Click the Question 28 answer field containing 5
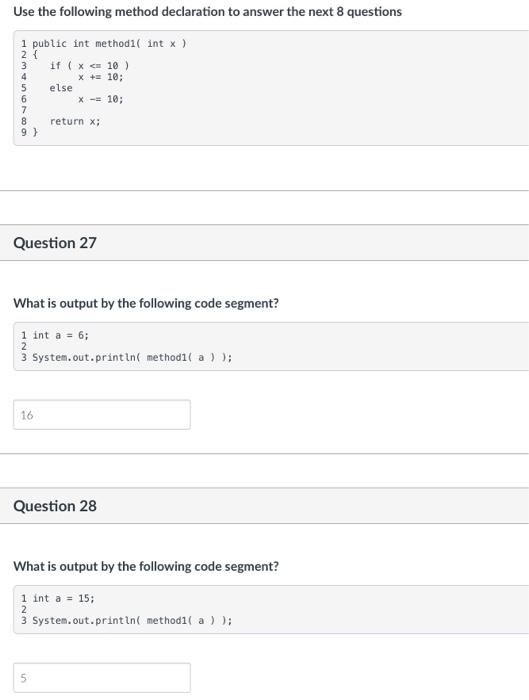 point(102,678)
